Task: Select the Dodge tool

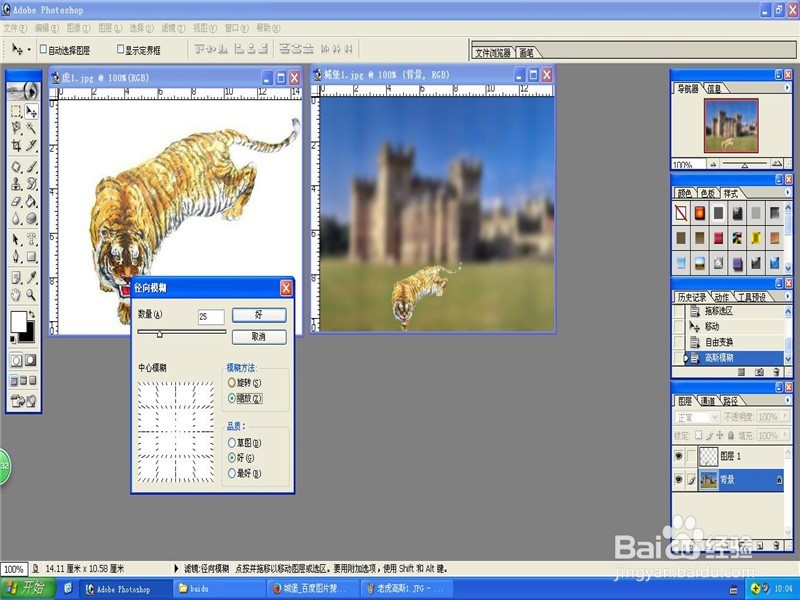Action: 31,218
